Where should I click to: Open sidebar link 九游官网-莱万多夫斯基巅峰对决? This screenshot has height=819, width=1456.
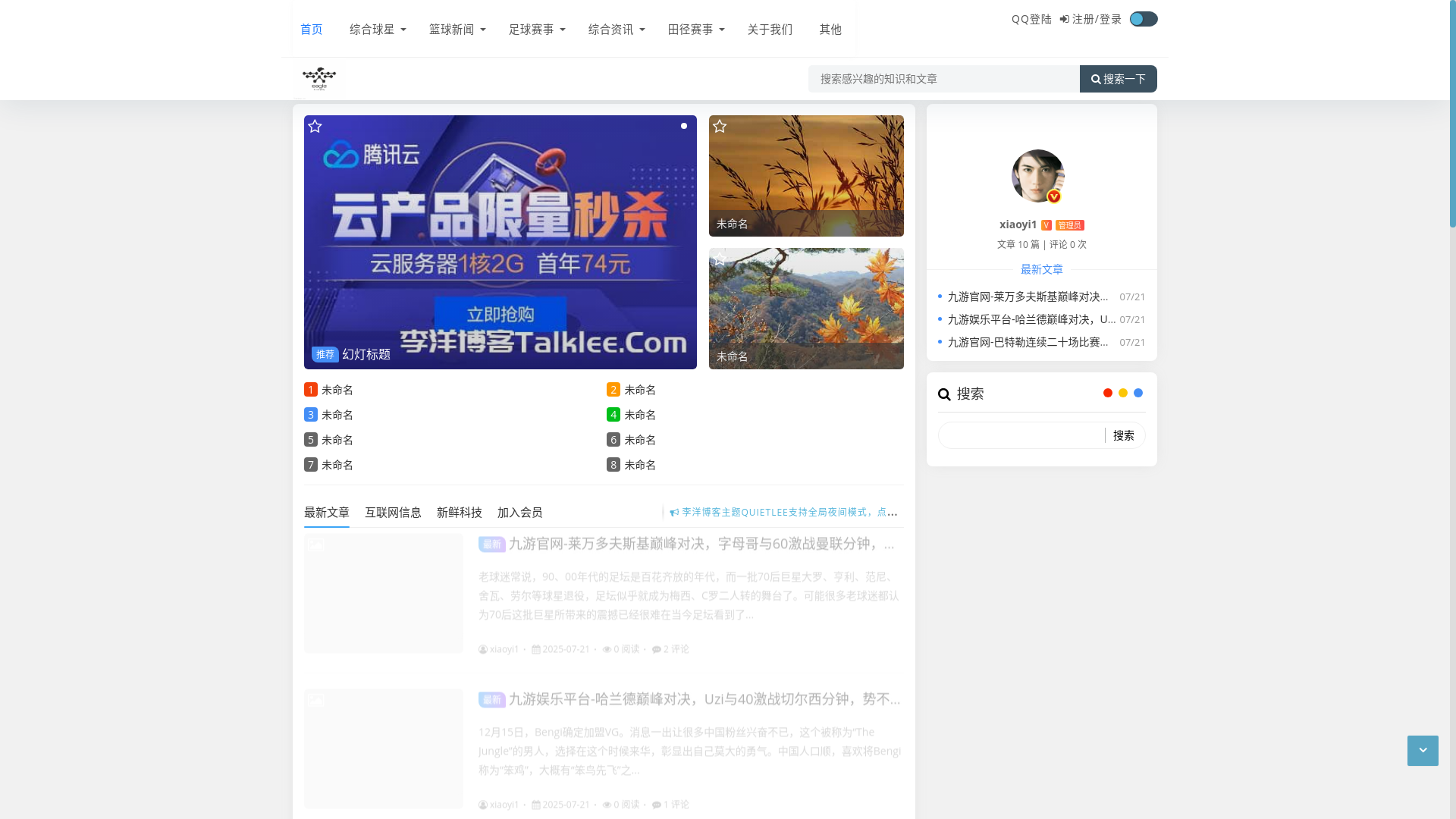pos(1028,297)
